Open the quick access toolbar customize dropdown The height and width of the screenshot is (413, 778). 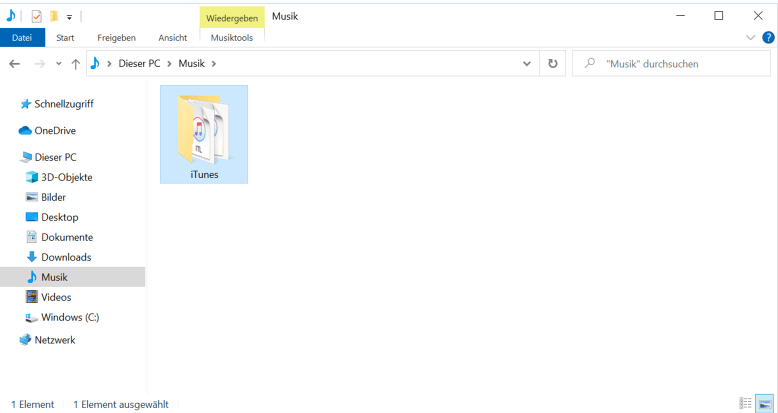point(69,17)
